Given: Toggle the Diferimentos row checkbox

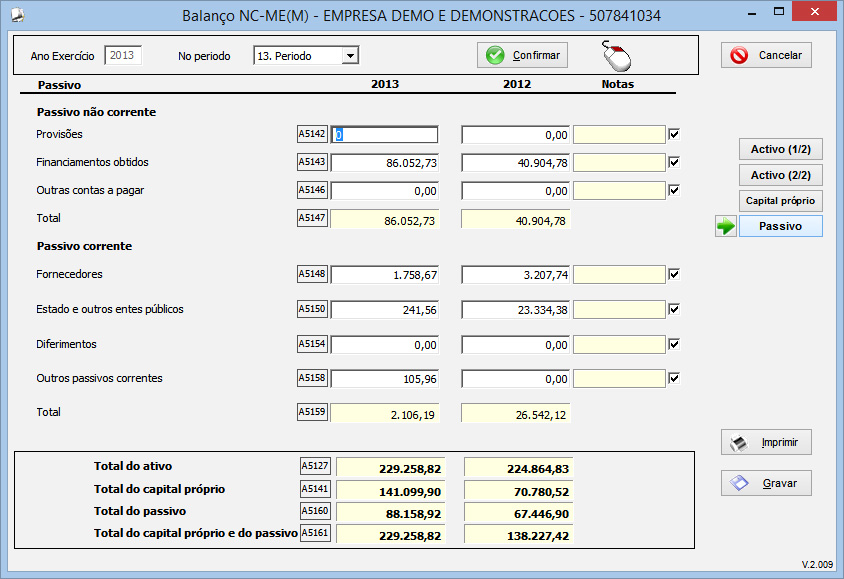Looking at the screenshot, I should [x=674, y=344].
